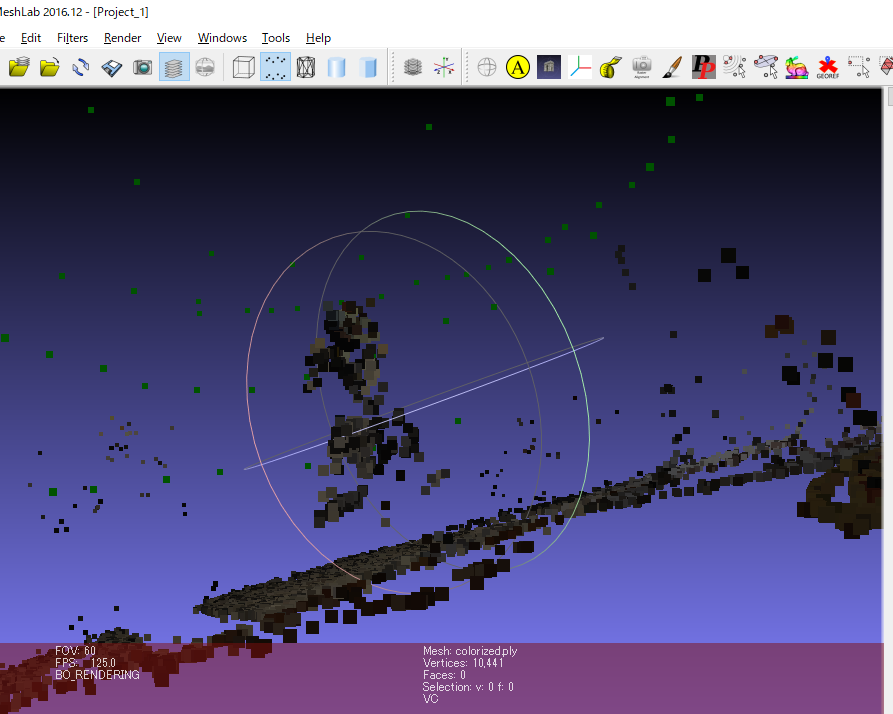Select the PP pick points tool
The image size is (893, 714).
(703, 67)
